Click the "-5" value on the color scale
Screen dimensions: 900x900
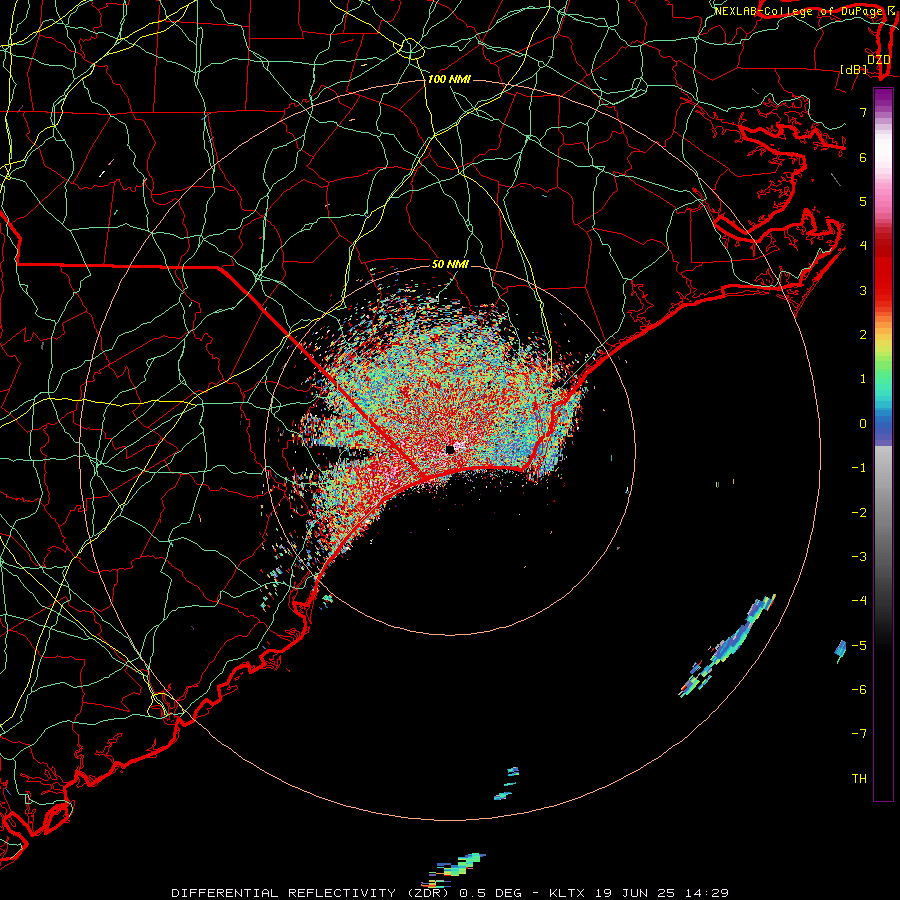coord(859,645)
